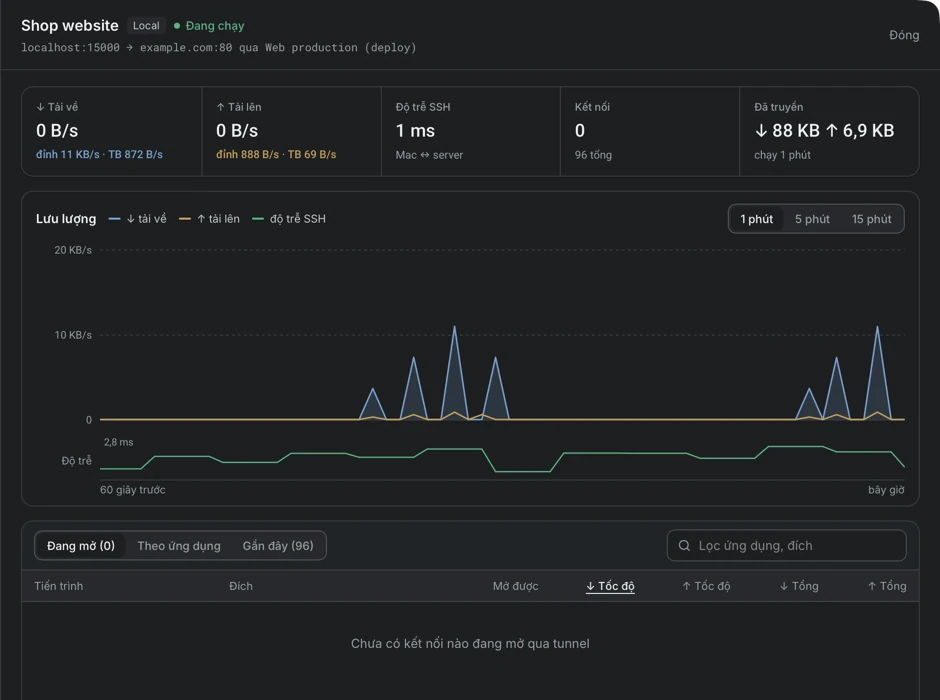
Task: Click the search magnifier icon in filter box
Action: click(x=684, y=545)
